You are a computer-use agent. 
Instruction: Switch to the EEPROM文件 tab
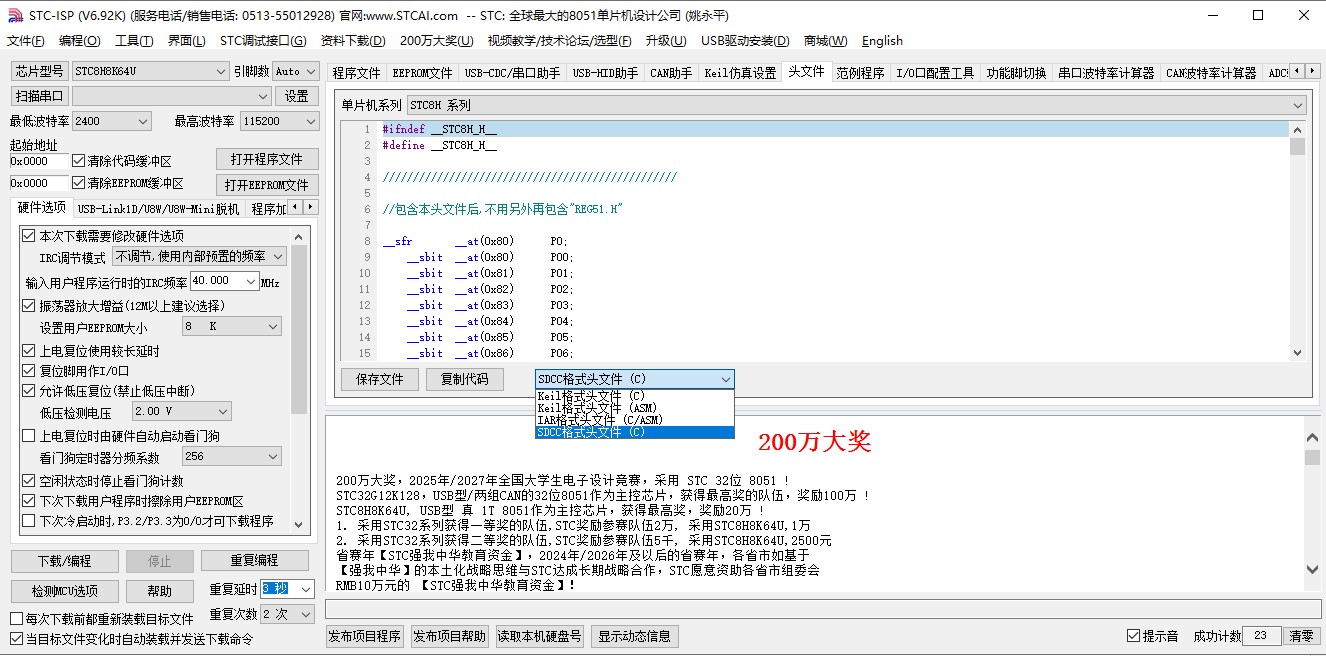422,73
